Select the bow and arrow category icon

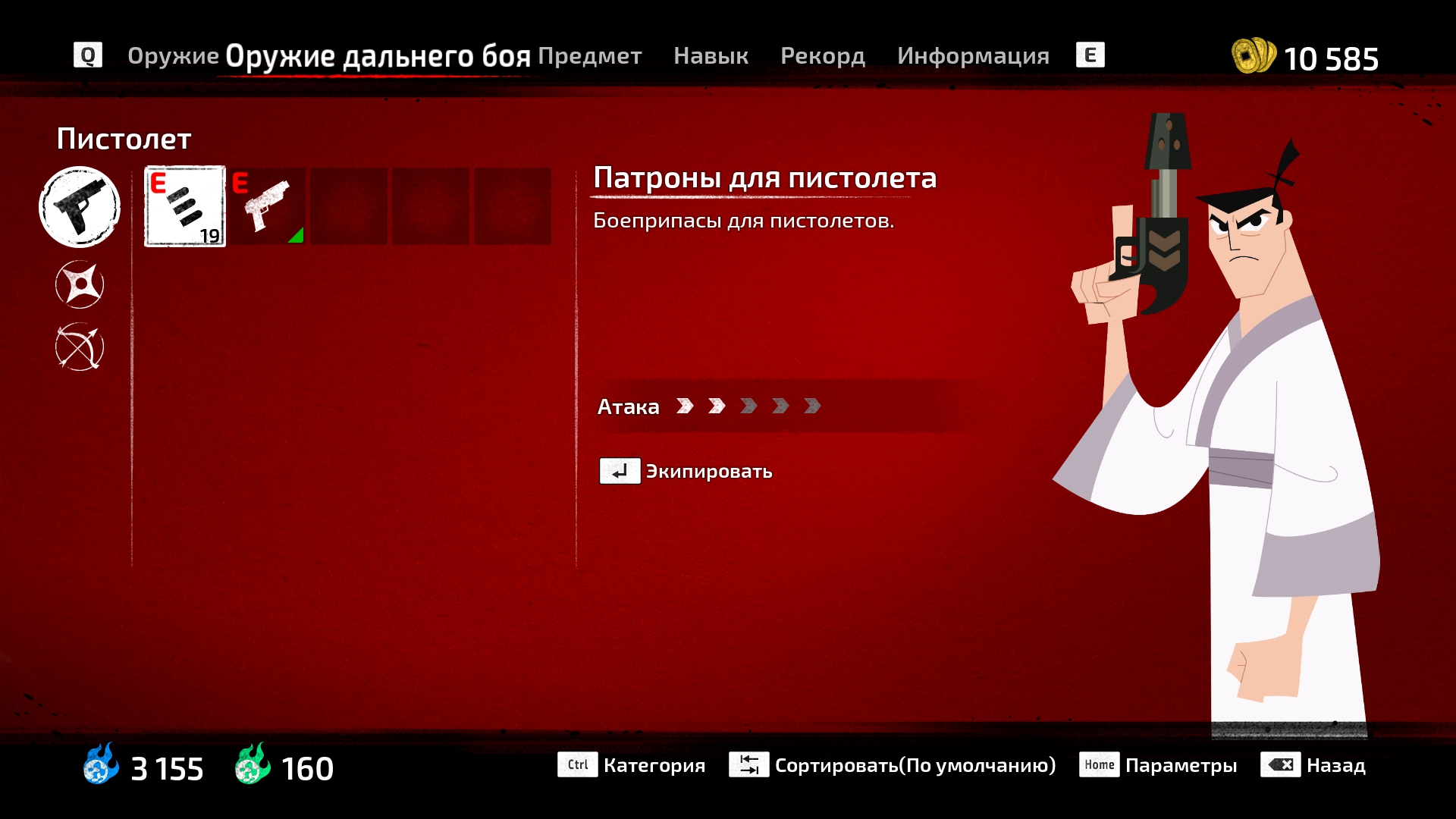coord(80,347)
